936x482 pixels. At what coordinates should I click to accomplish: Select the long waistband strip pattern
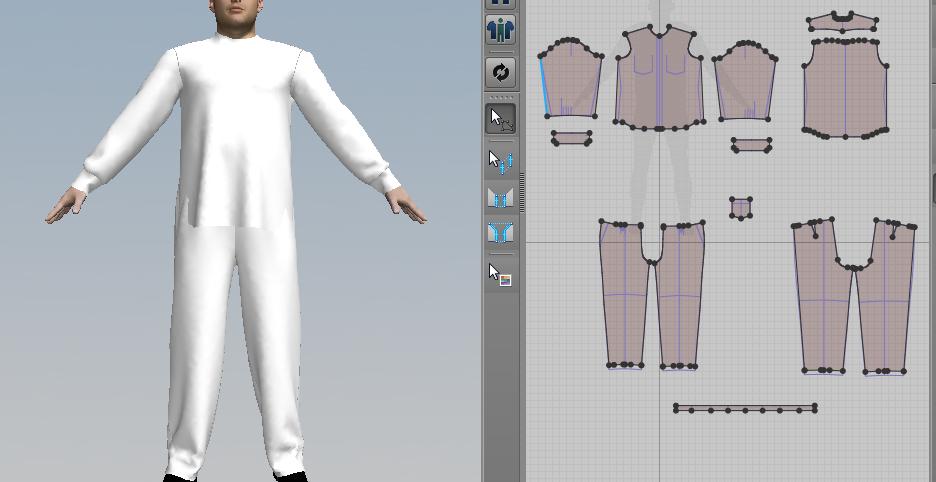tap(745, 409)
